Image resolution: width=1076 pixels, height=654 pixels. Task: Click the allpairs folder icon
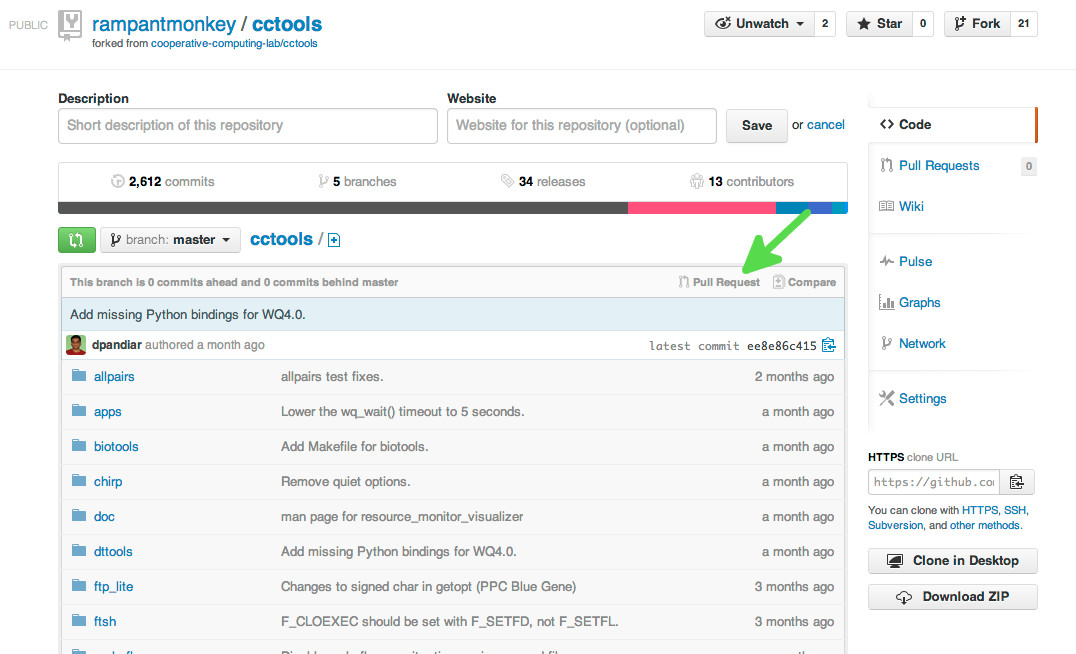pyautogui.click(x=80, y=375)
